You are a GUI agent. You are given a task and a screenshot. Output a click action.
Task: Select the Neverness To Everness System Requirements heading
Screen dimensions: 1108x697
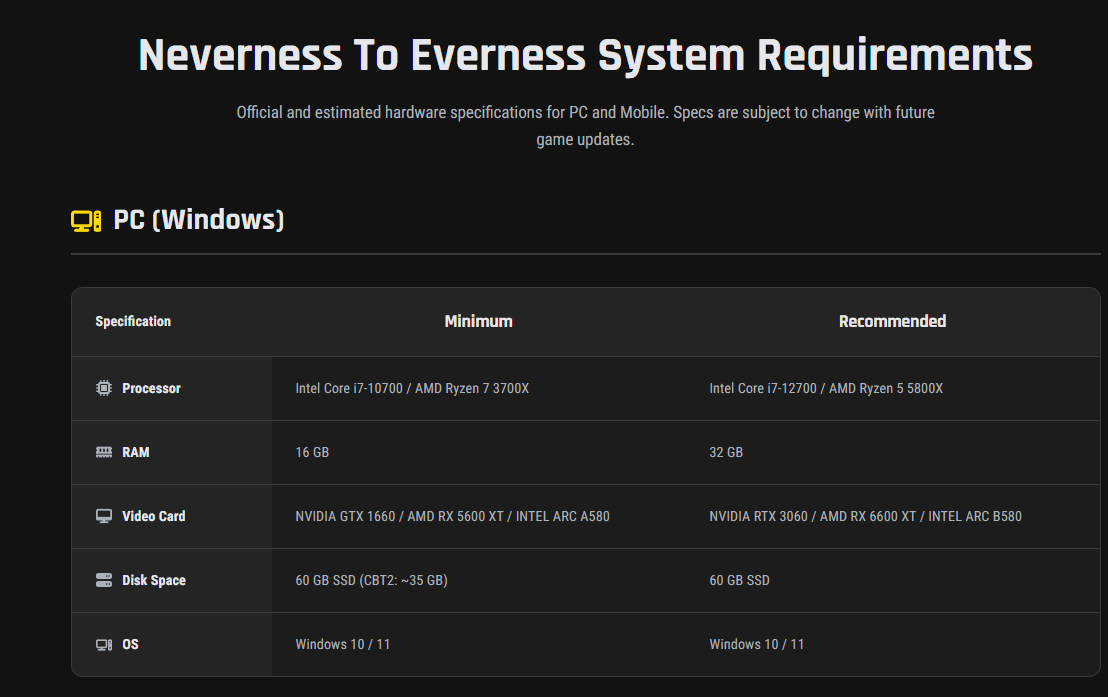pyautogui.click(x=585, y=55)
